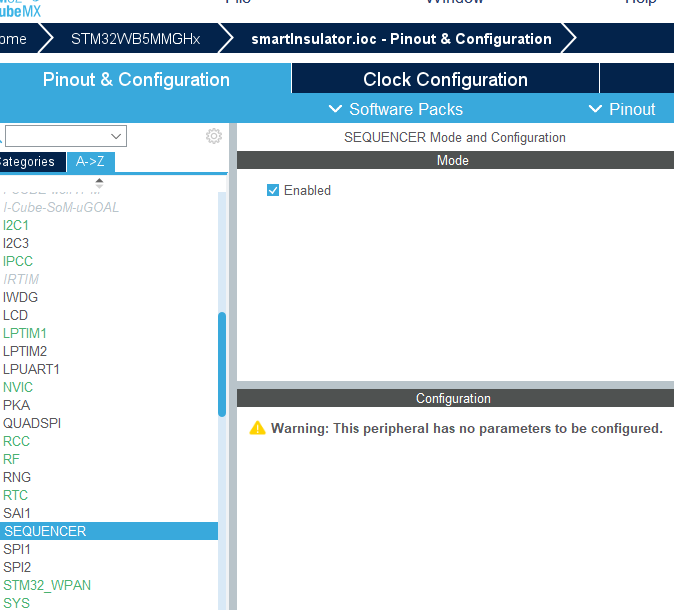Select NVIC in the list
The width and height of the screenshot is (674, 610).
click(x=18, y=387)
